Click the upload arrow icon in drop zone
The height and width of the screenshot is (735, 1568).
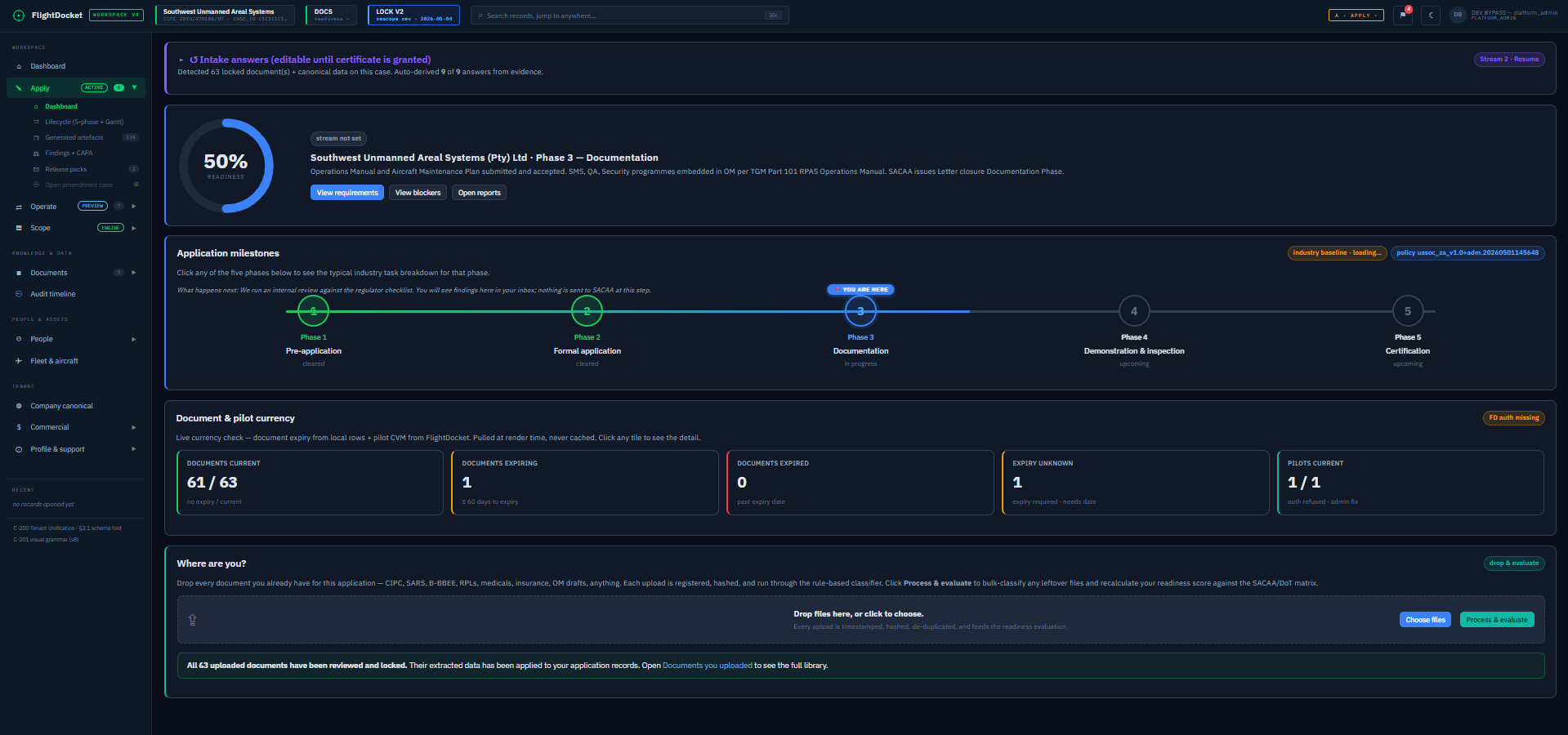pos(193,620)
